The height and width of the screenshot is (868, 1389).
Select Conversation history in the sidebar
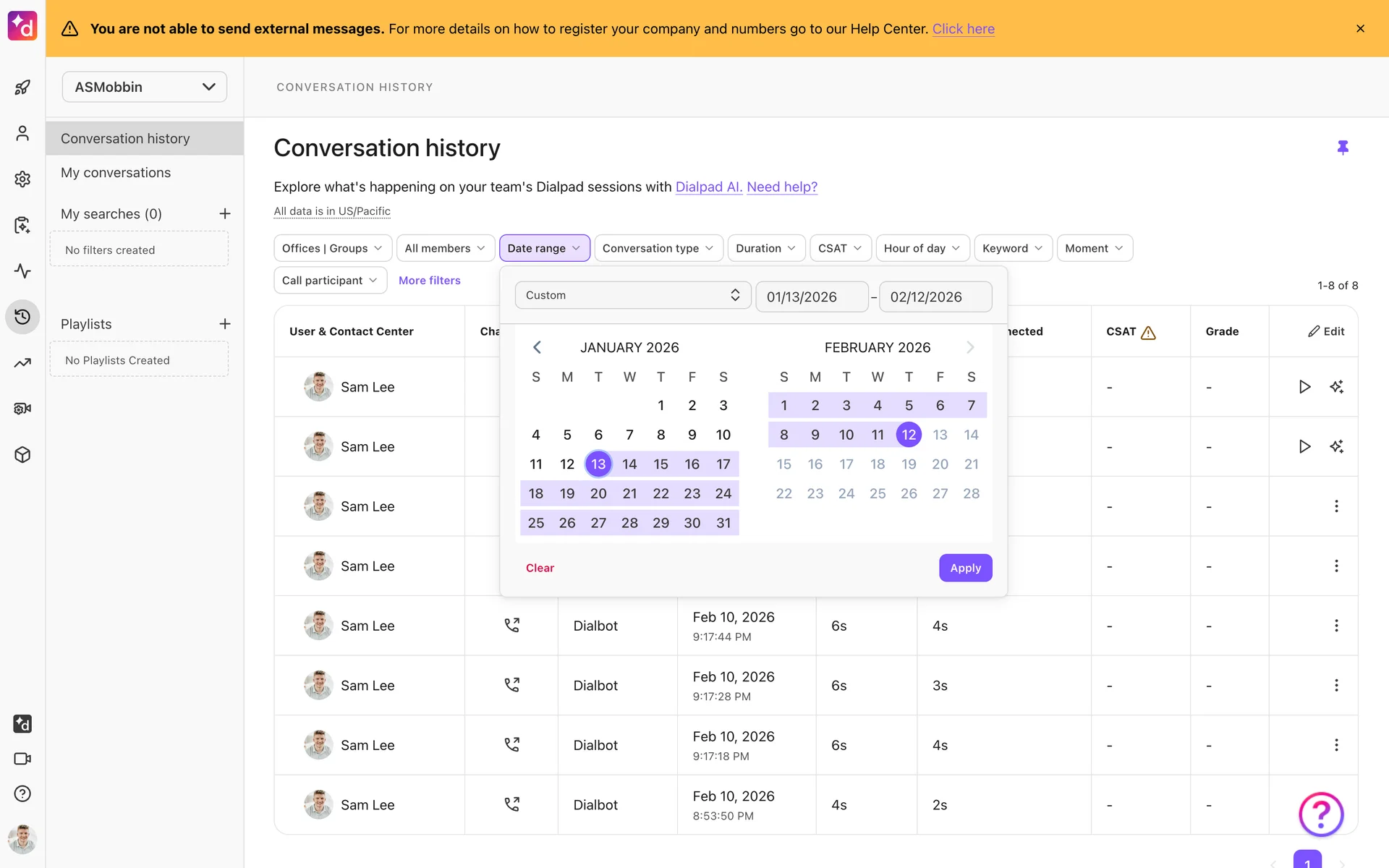(125, 138)
